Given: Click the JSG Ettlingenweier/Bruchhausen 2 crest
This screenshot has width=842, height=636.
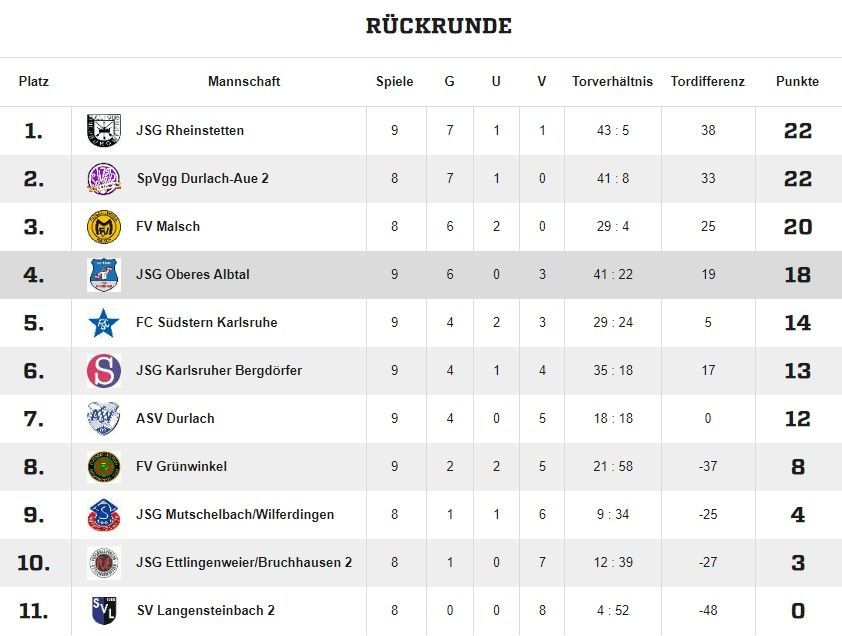Looking at the screenshot, I should 104,562.
